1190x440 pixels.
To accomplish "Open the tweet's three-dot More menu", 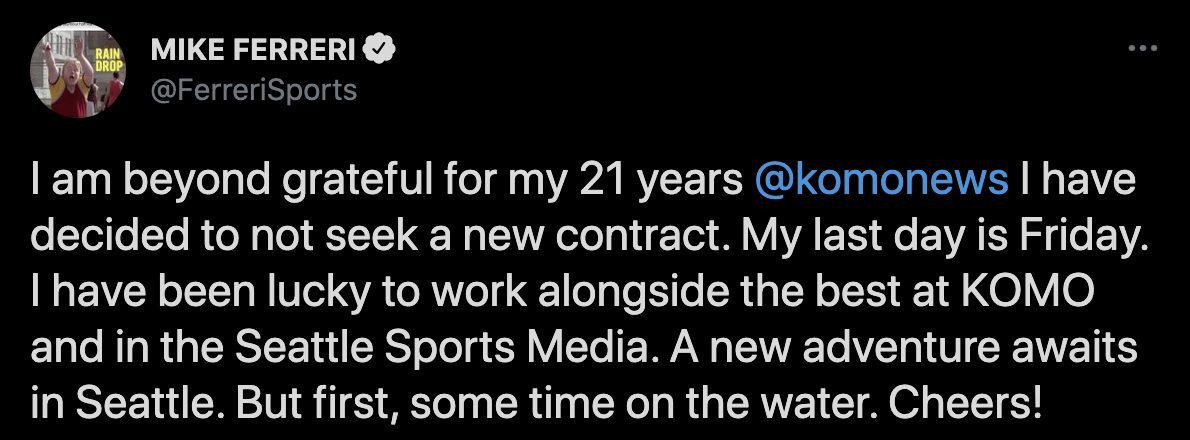I will click(1142, 49).
